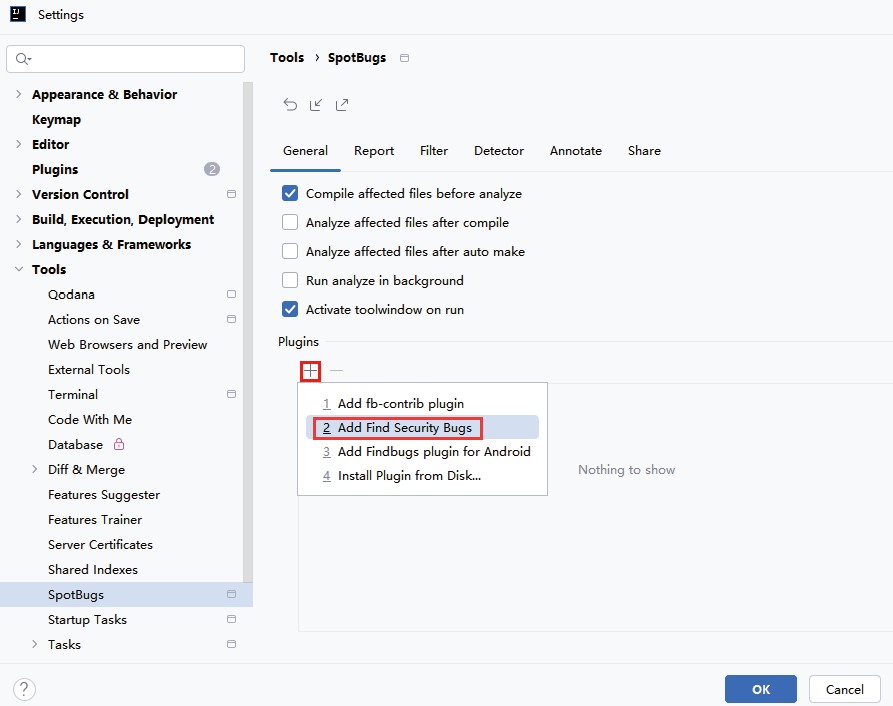The height and width of the screenshot is (706, 893).
Task: Expand the Version Control section
Action: 19,194
